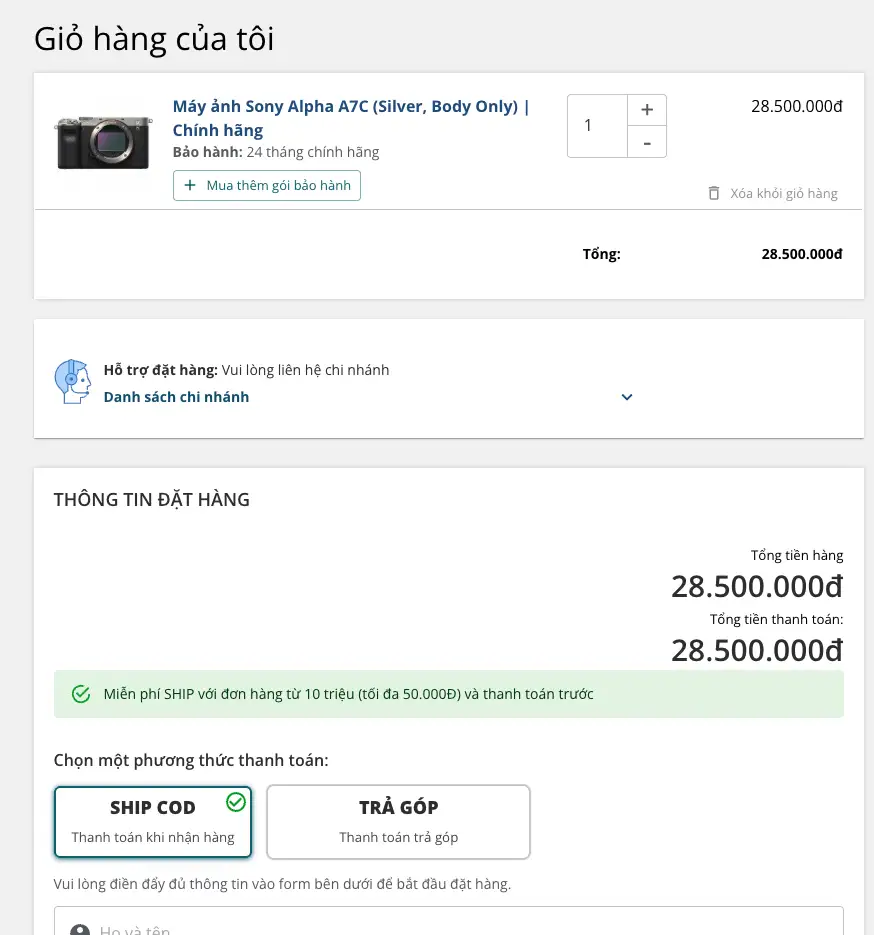874x935 pixels.
Task: Click 'Mua thêm gói bảo hành' button
Action: (x=266, y=185)
